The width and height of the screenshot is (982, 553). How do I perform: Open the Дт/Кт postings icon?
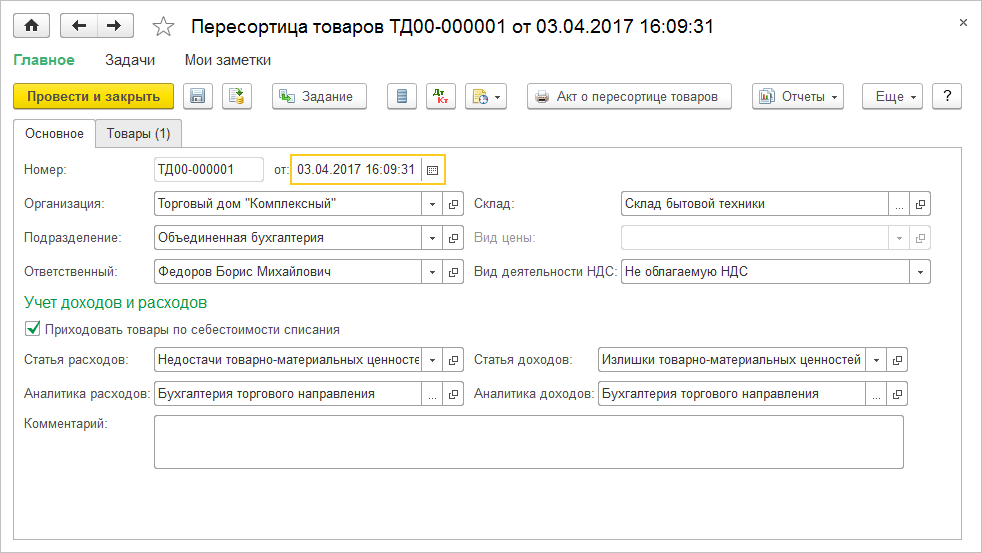pos(440,96)
